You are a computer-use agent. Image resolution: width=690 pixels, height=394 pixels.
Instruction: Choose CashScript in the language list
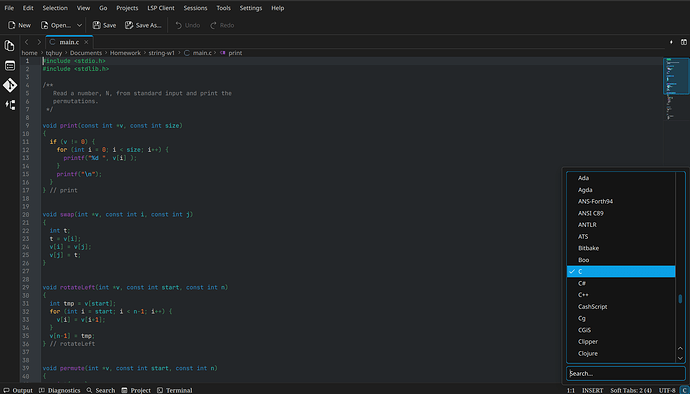621,306
